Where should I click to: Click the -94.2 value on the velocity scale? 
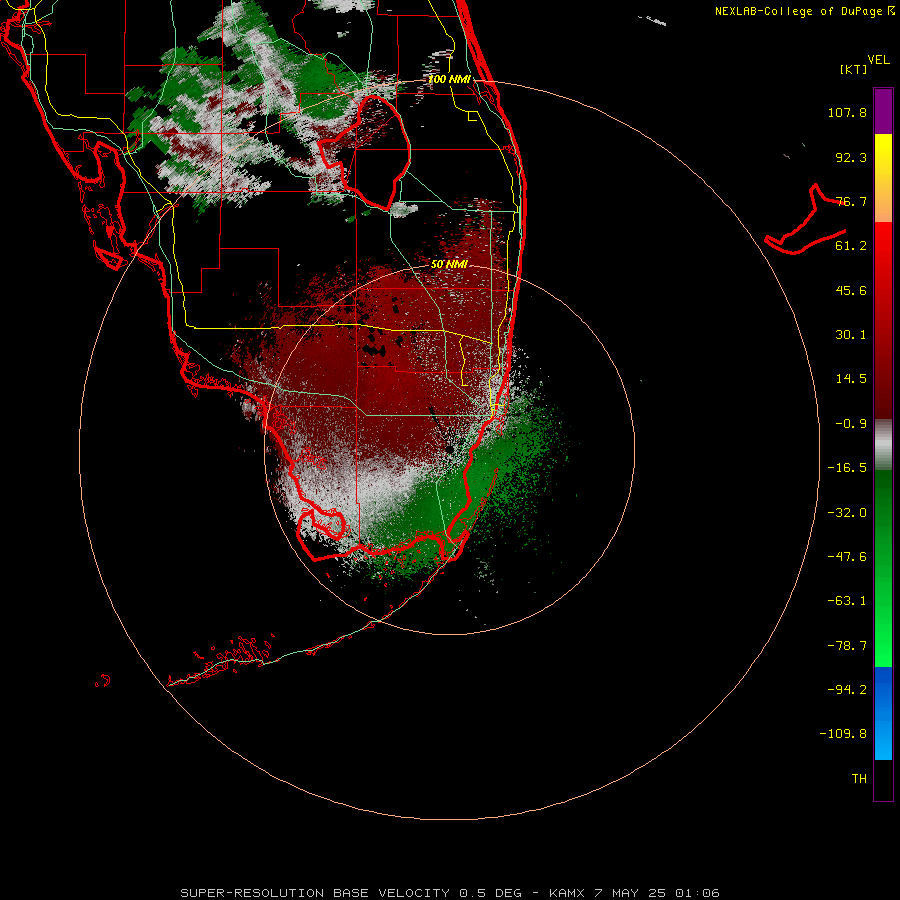847,690
